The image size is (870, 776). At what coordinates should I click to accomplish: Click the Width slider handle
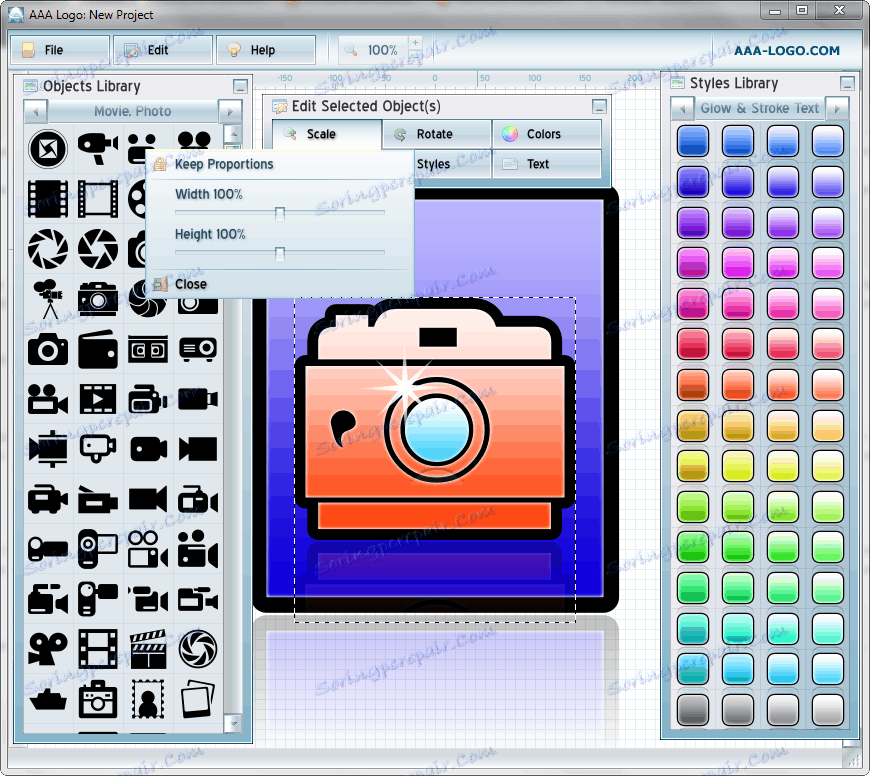[x=280, y=214]
